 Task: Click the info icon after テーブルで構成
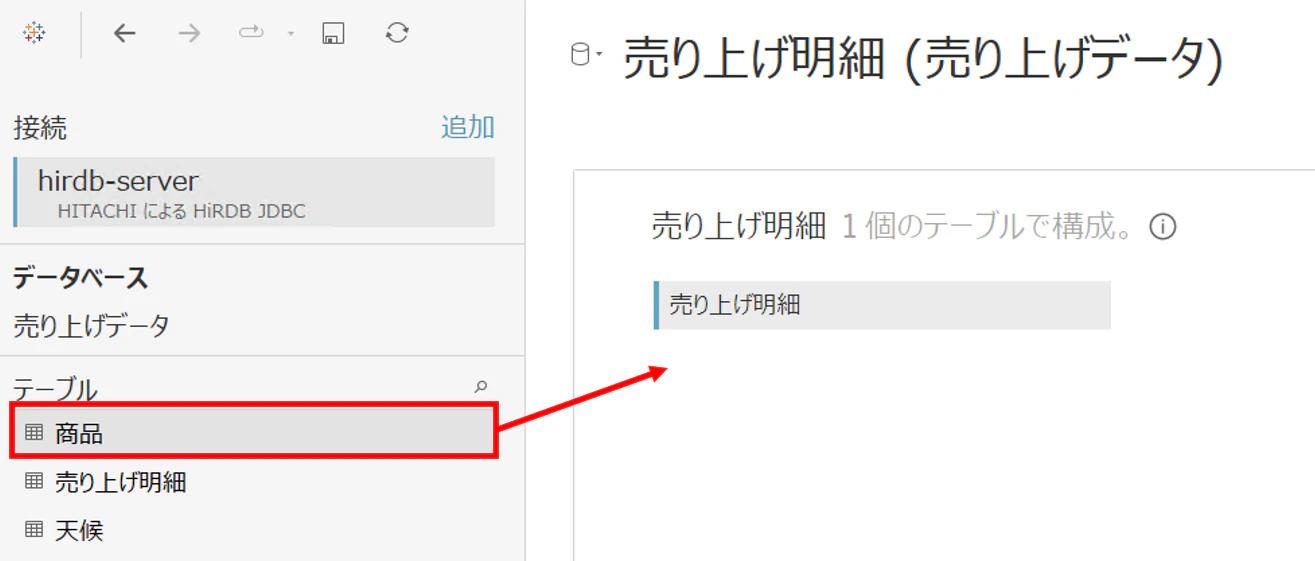click(x=1162, y=227)
